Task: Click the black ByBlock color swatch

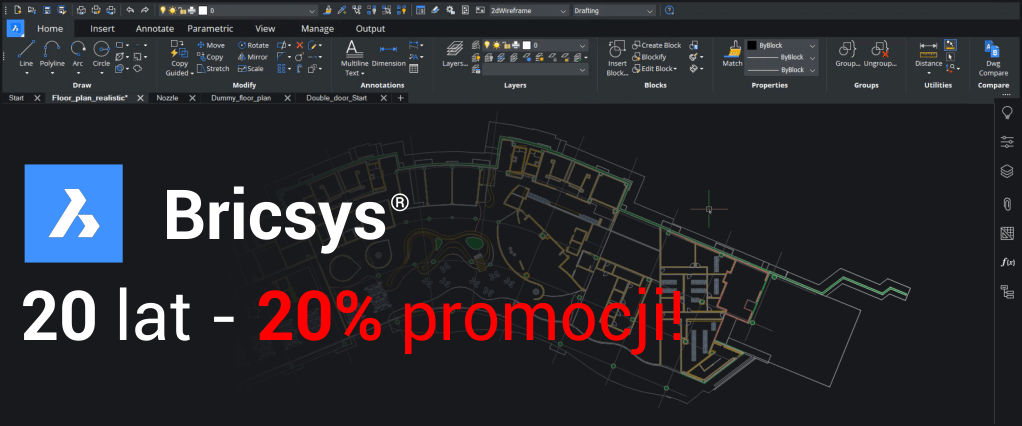Action: (x=752, y=46)
